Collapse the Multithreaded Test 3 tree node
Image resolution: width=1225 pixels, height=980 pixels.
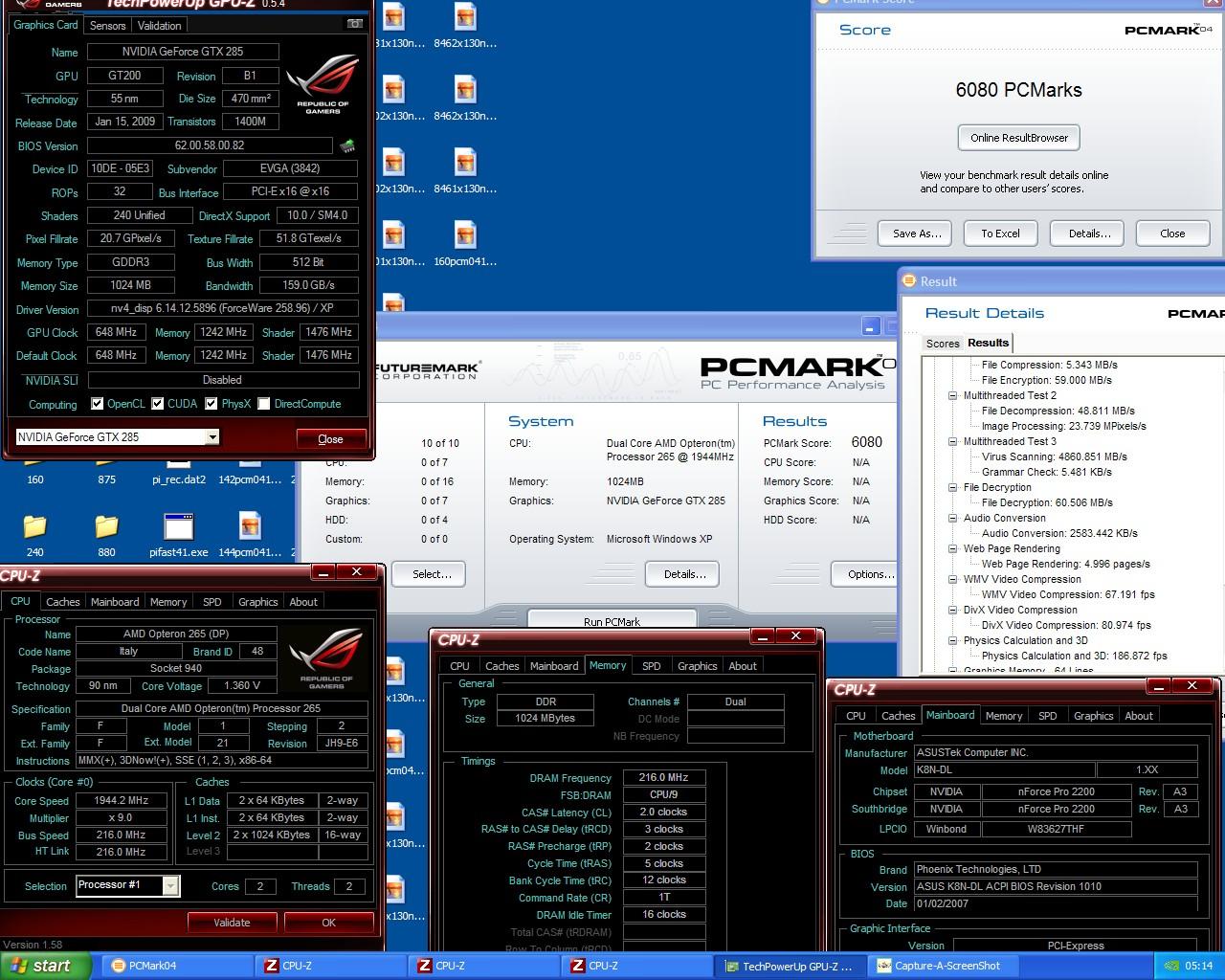pos(952,441)
